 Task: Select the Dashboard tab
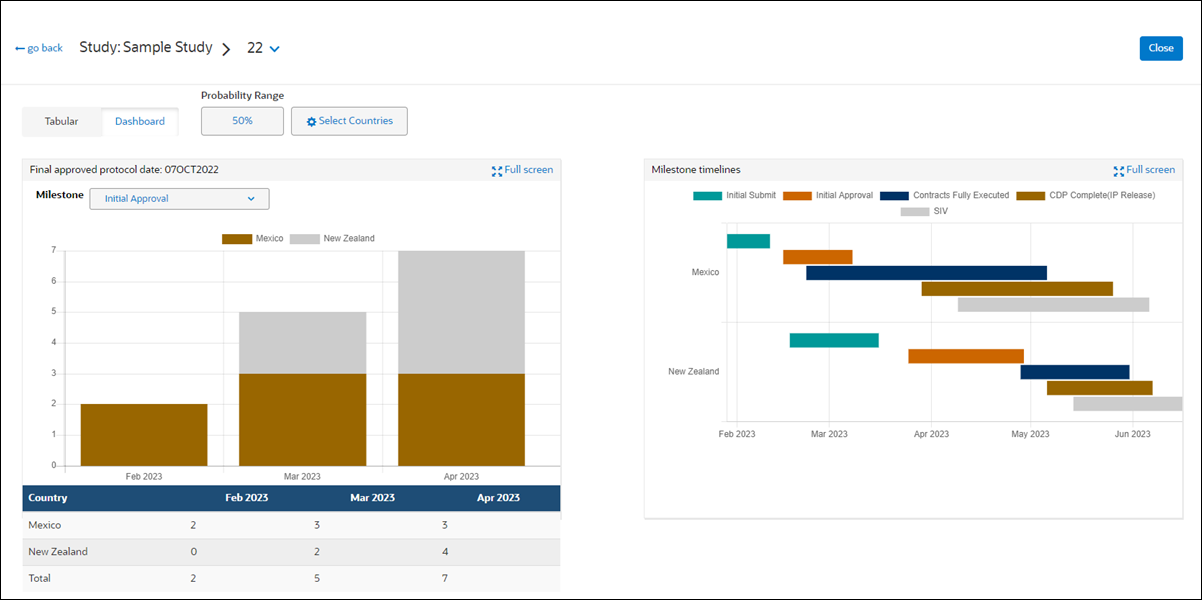(x=139, y=121)
